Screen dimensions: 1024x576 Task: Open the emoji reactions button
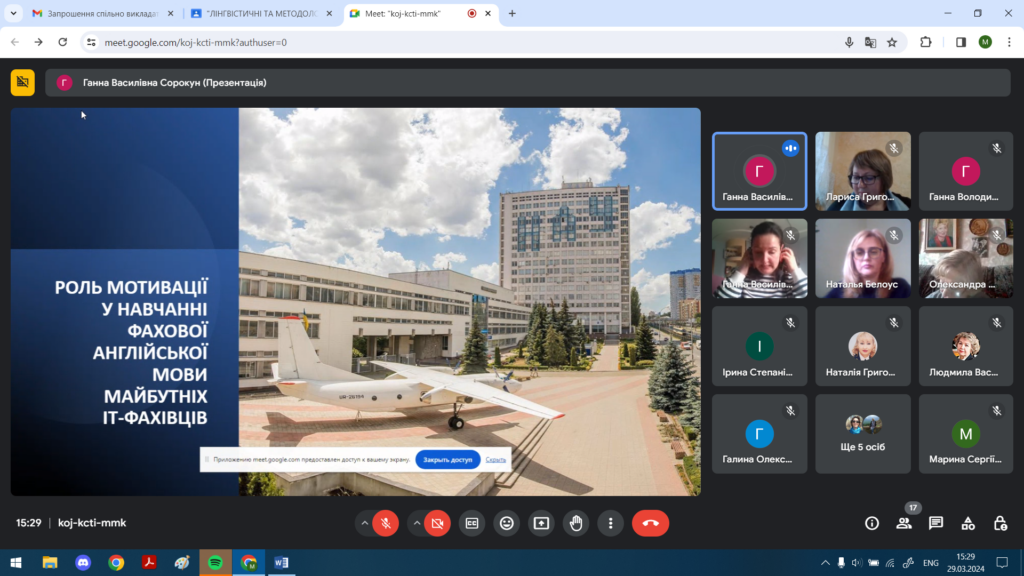[507, 523]
